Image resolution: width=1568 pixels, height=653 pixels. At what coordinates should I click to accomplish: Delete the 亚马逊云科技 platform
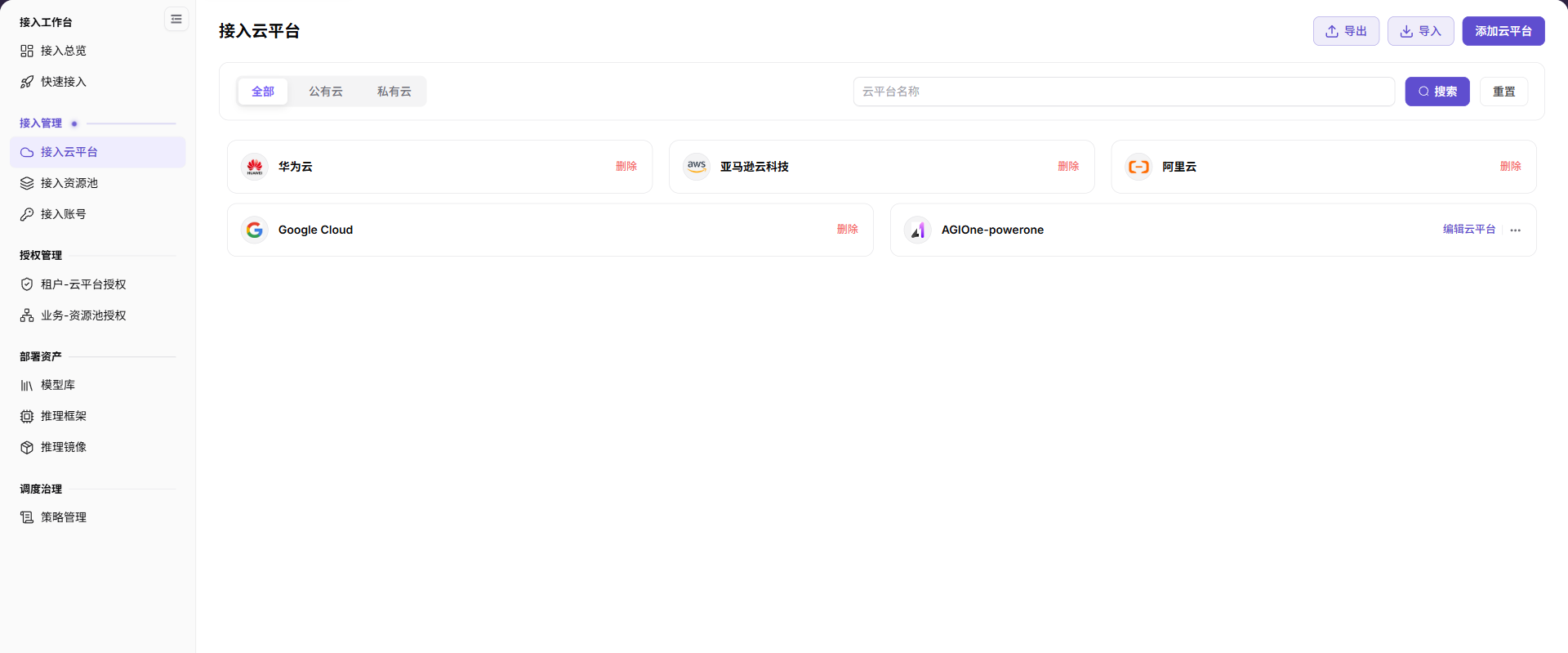1068,166
